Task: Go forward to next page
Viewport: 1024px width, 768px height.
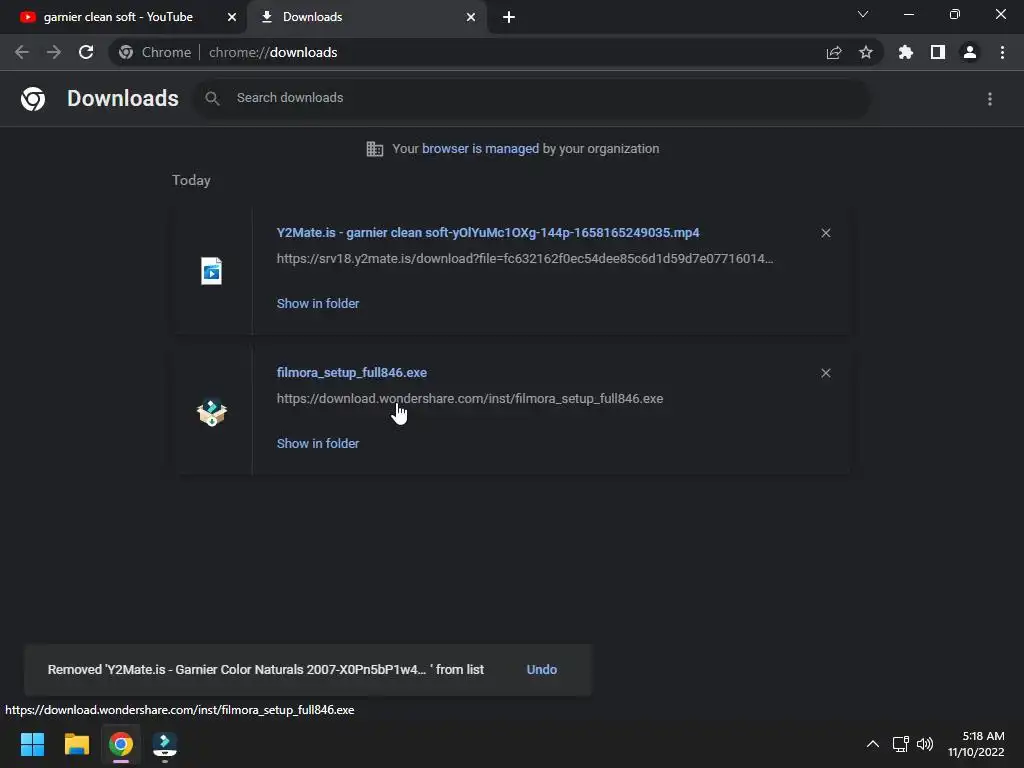Action: (54, 52)
